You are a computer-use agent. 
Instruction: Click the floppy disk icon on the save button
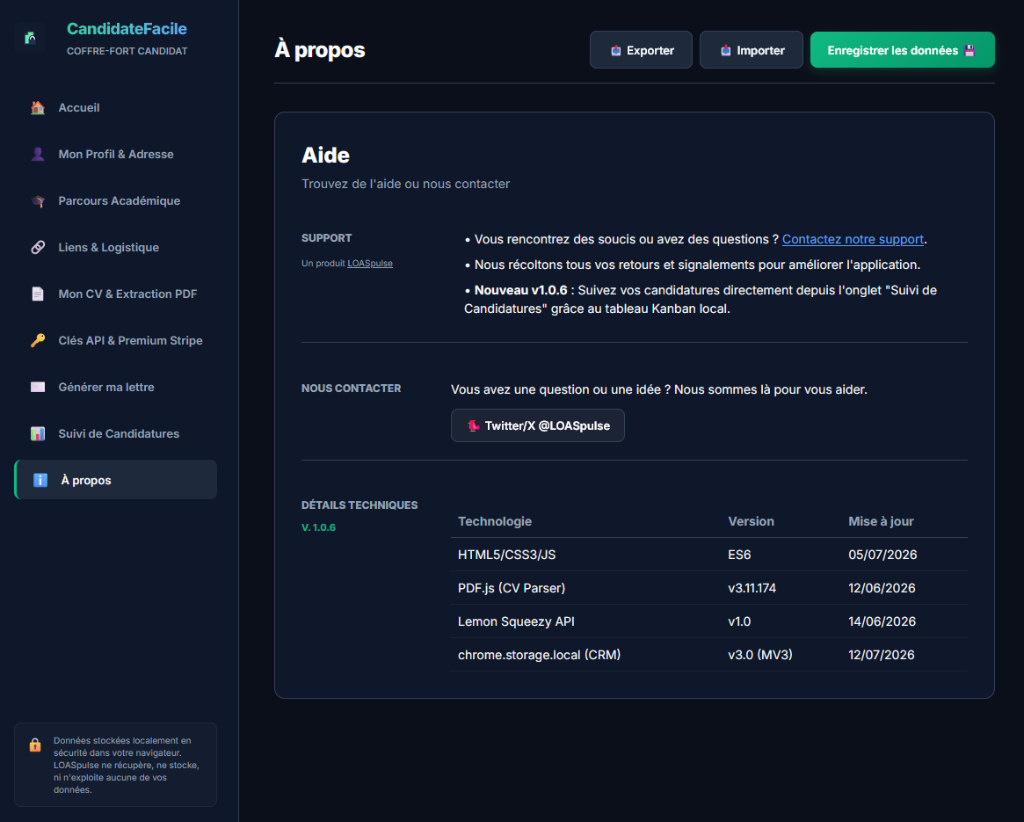coord(970,50)
